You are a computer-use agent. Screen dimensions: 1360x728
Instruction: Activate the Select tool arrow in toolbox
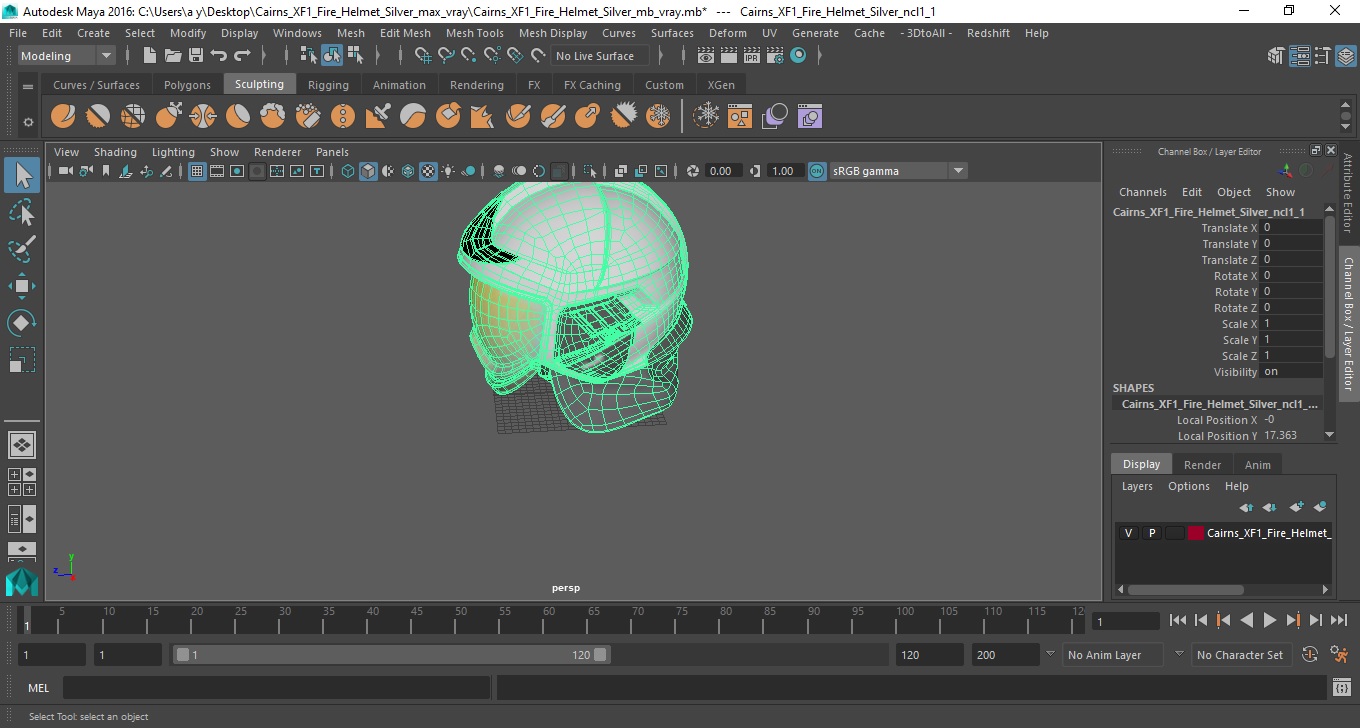[22, 175]
